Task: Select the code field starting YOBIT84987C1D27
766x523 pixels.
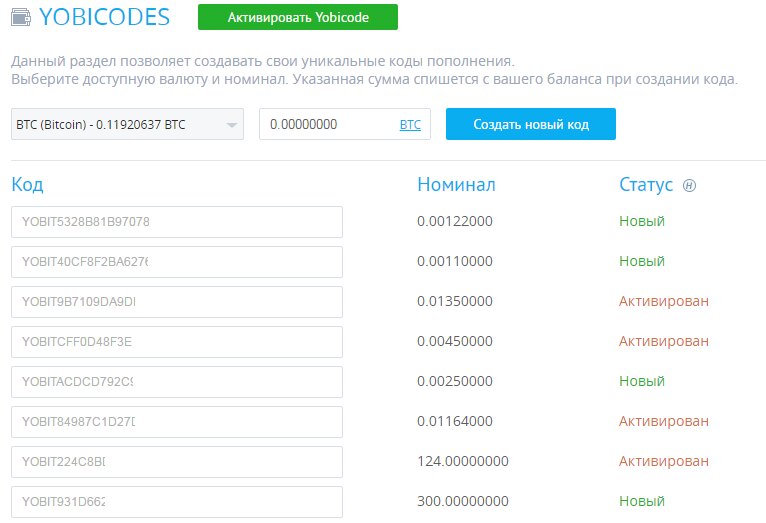Action: click(177, 422)
